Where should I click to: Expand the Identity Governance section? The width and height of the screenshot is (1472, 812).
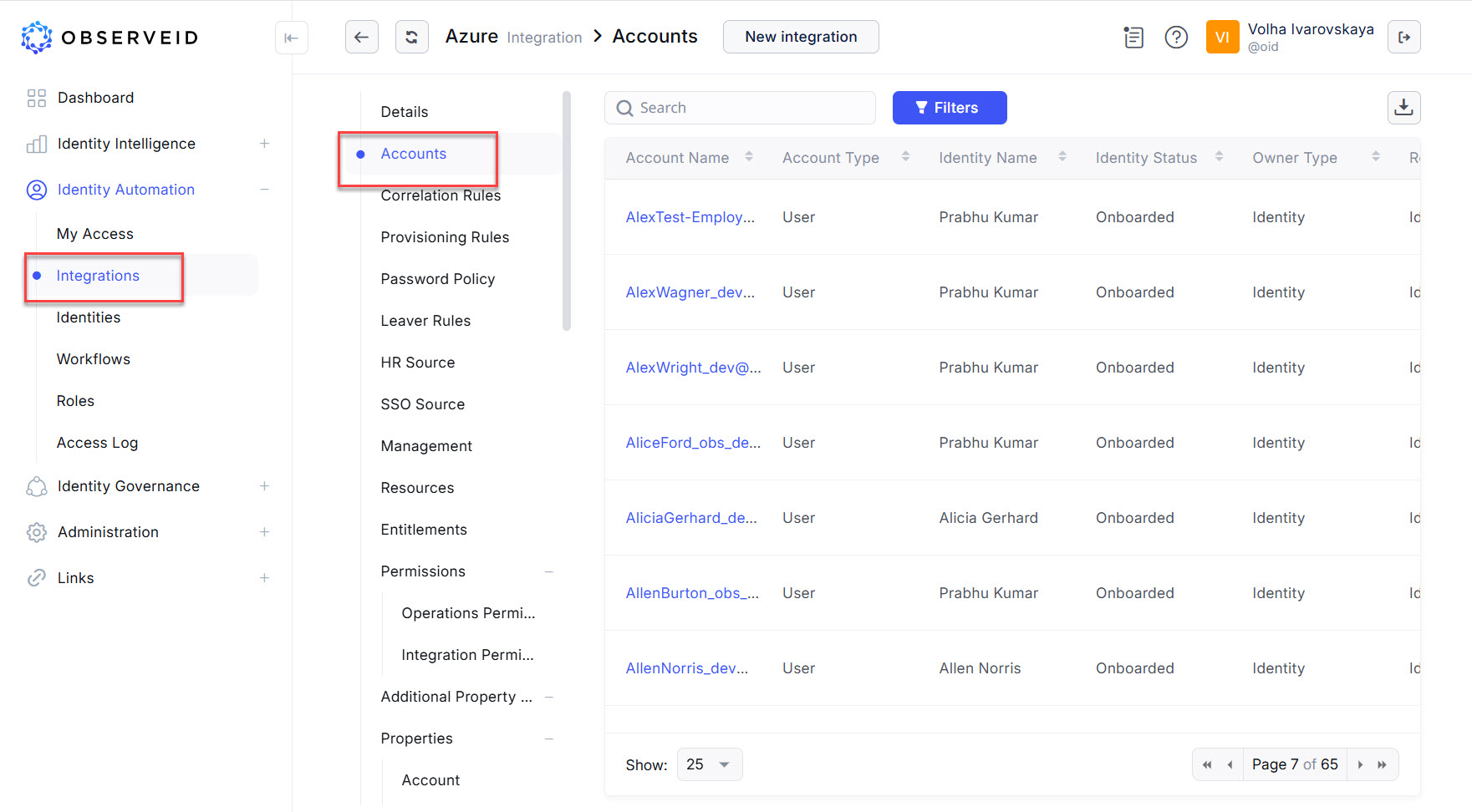tap(264, 485)
